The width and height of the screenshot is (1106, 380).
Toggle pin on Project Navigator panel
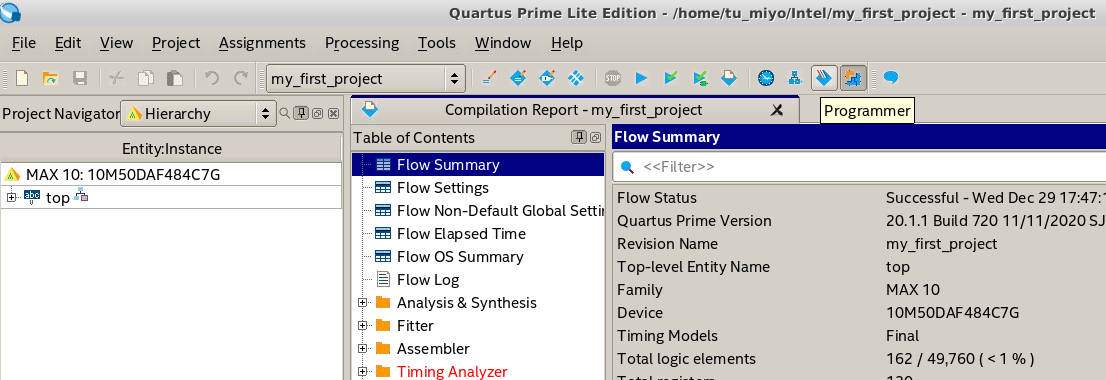301,113
